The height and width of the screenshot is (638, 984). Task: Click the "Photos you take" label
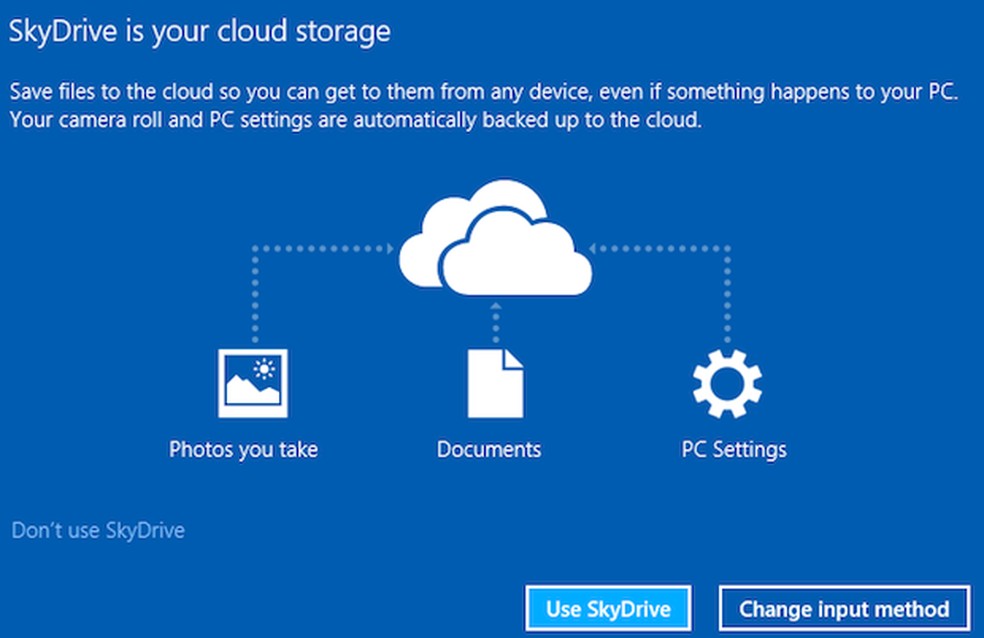[243, 449]
